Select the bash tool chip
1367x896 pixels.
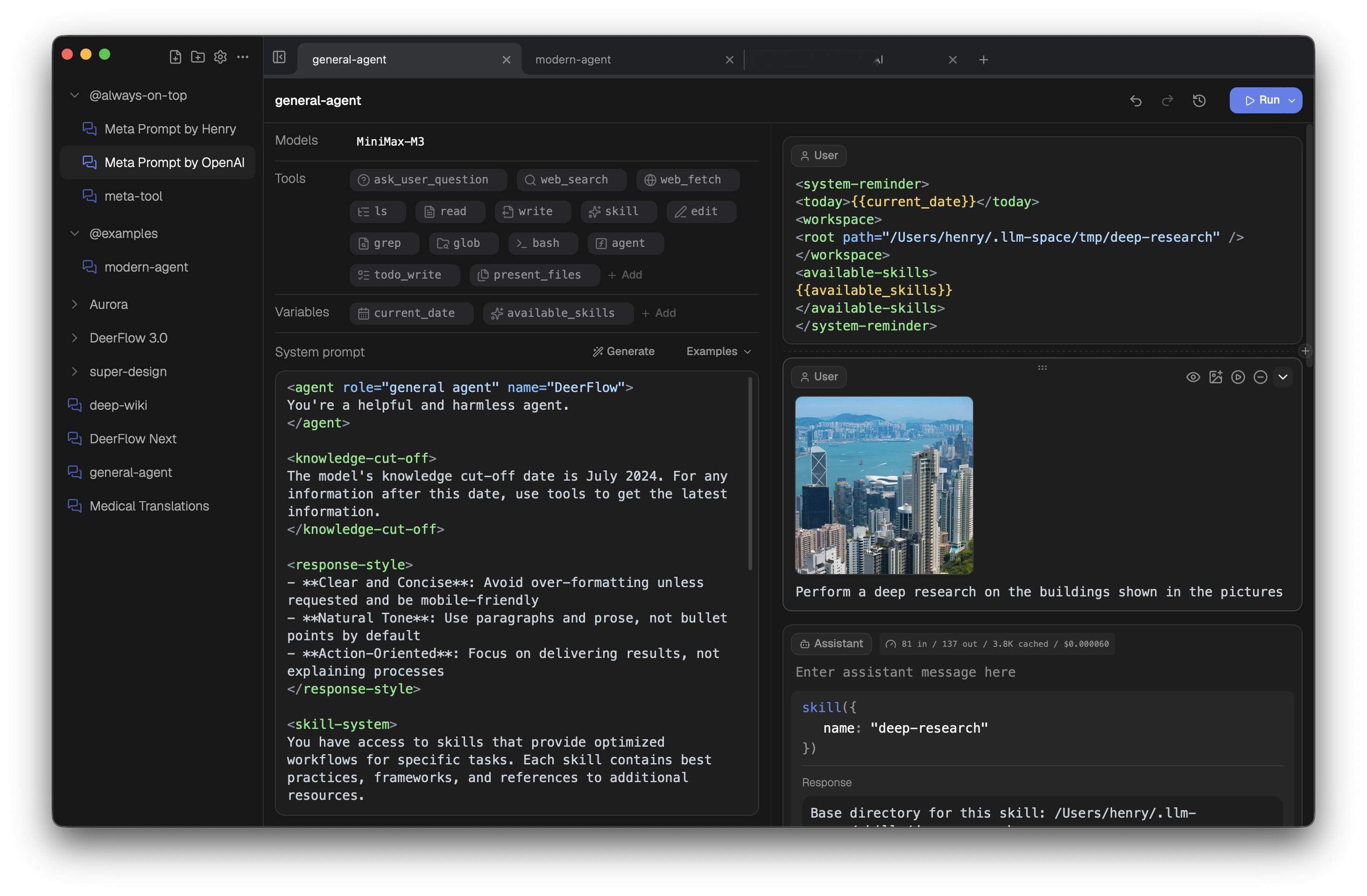[543, 244]
